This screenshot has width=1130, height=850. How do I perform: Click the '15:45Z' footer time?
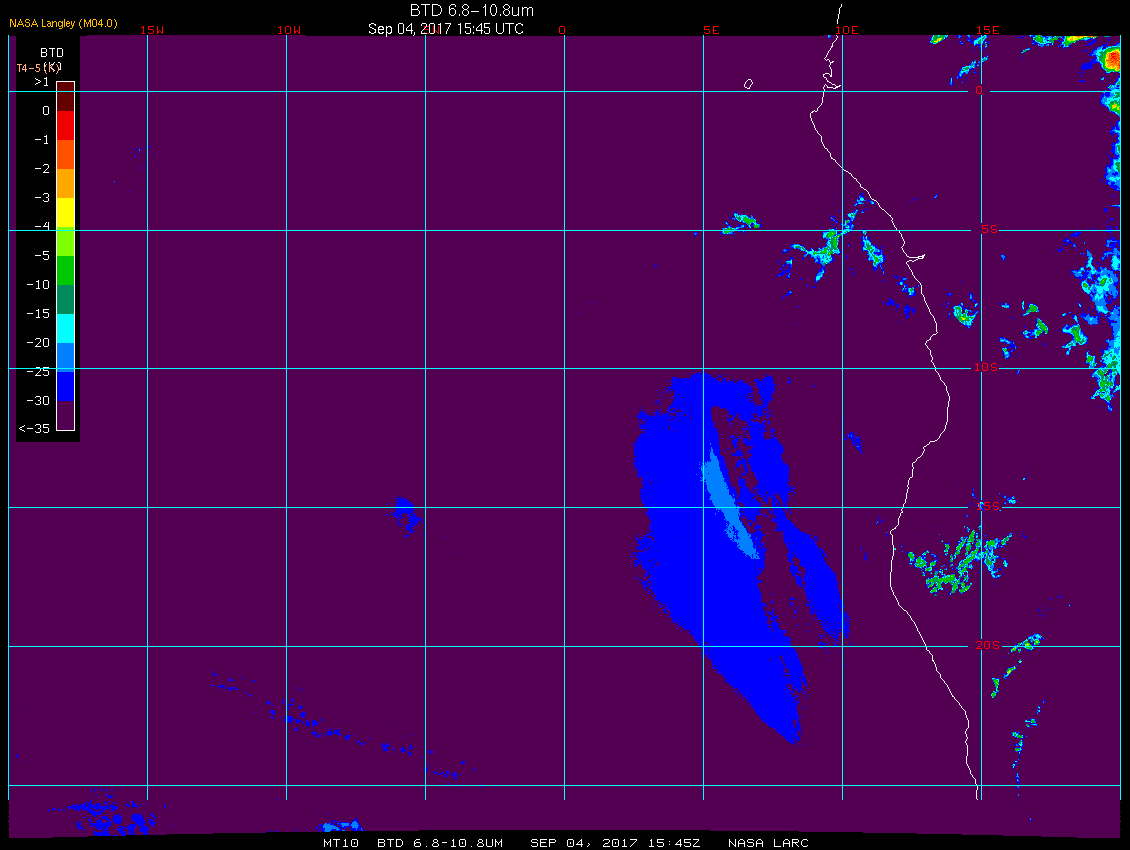coord(674,843)
